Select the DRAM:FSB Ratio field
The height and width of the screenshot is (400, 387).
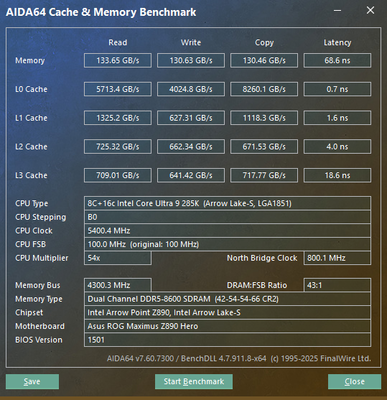pyautogui.click(x=337, y=285)
